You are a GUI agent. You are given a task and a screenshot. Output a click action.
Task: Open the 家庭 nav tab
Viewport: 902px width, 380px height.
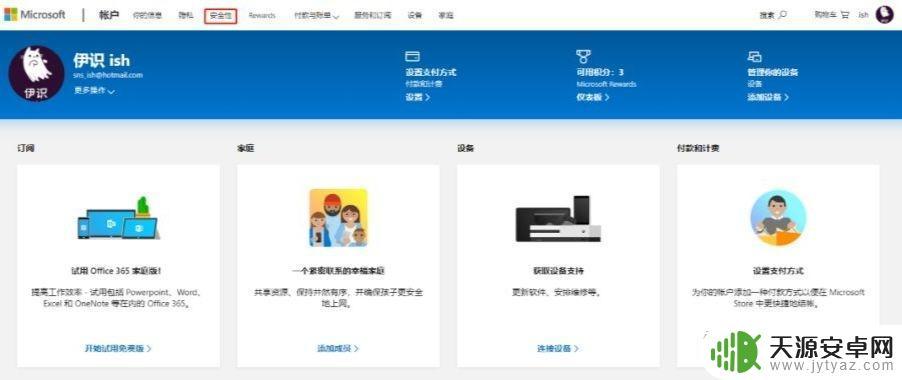pos(446,16)
